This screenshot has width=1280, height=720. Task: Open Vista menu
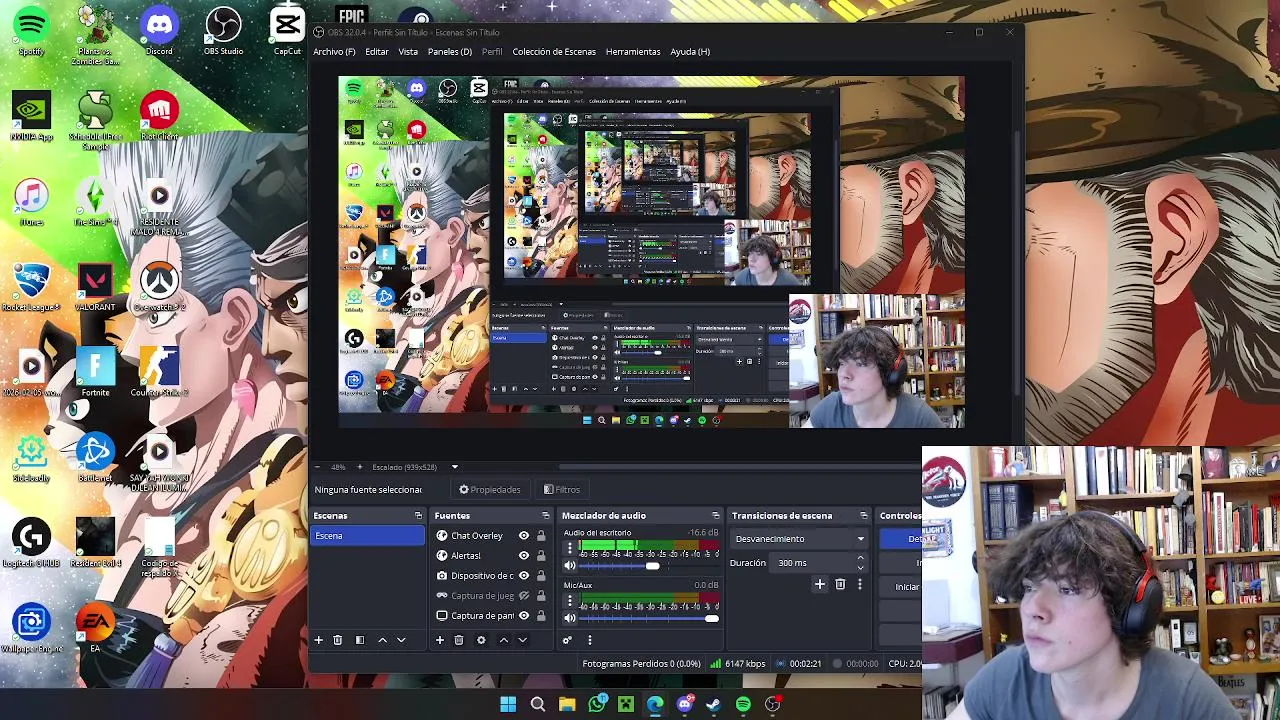[x=408, y=52]
